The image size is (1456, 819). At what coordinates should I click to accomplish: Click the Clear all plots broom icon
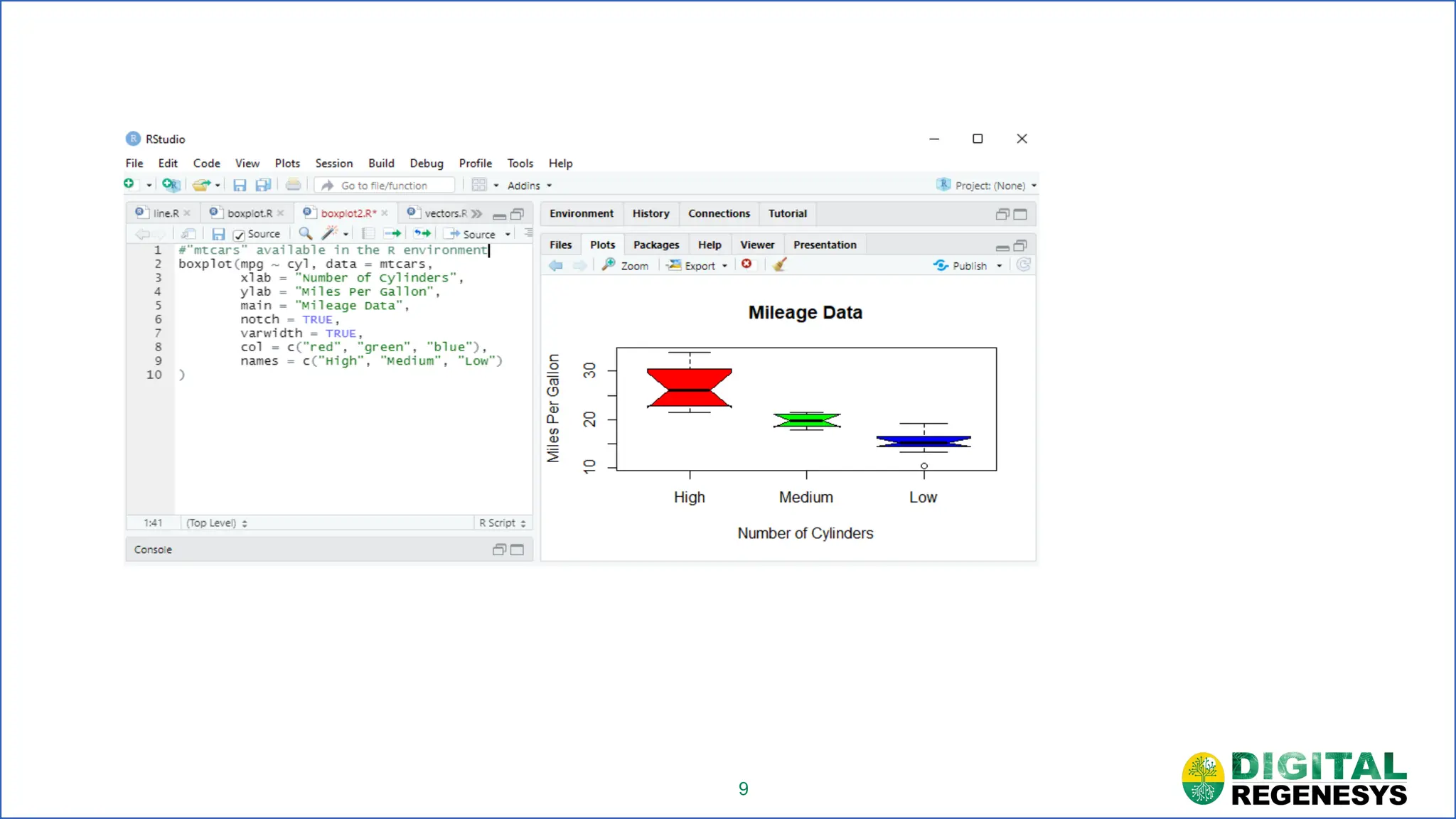779,264
